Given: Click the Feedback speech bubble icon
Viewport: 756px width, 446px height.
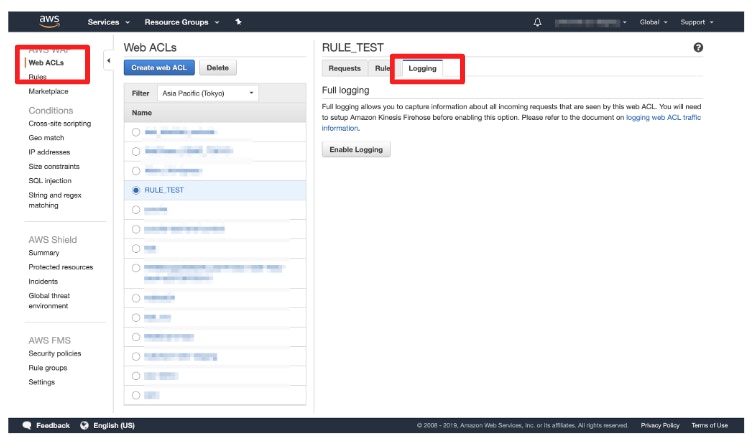Looking at the screenshot, I should tap(27, 425).
